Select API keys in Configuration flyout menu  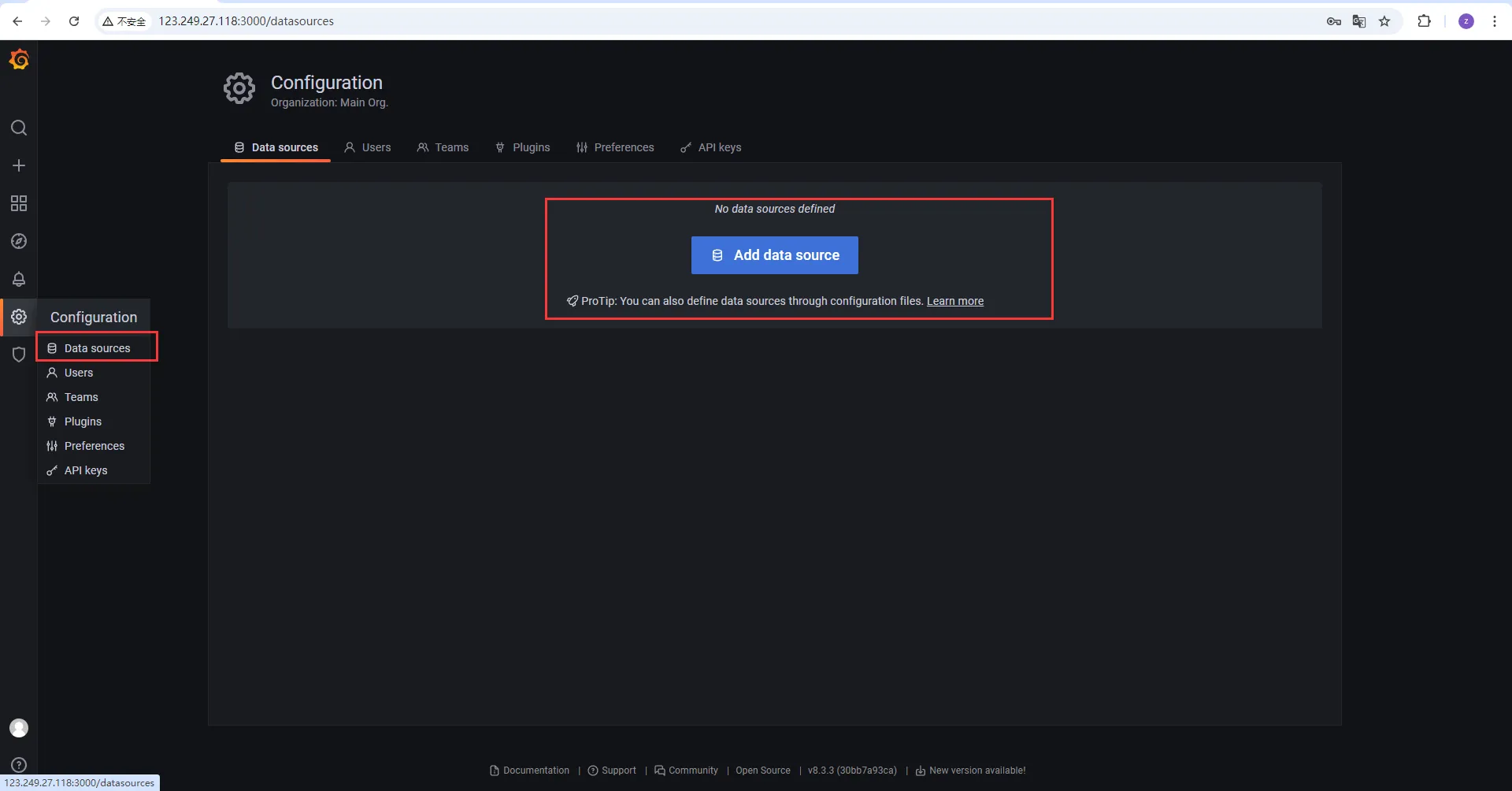tap(94, 470)
